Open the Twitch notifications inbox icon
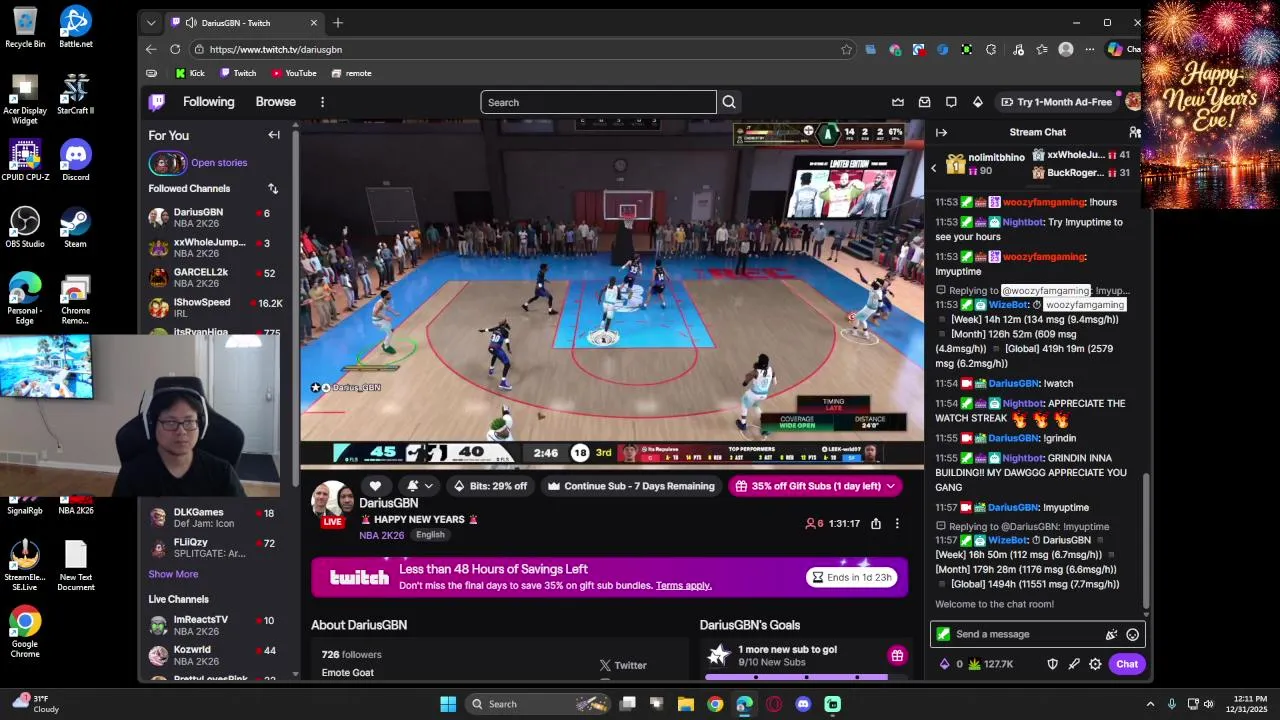The height and width of the screenshot is (720, 1280). [x=925, y=102]
